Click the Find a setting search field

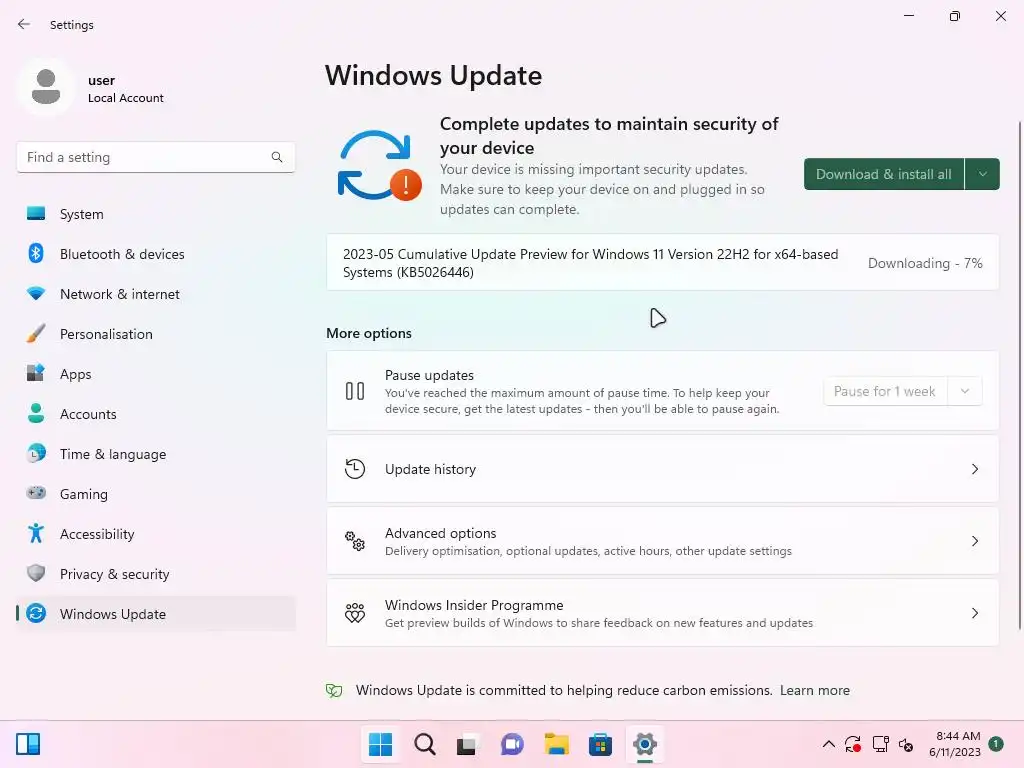coord(156,157)
